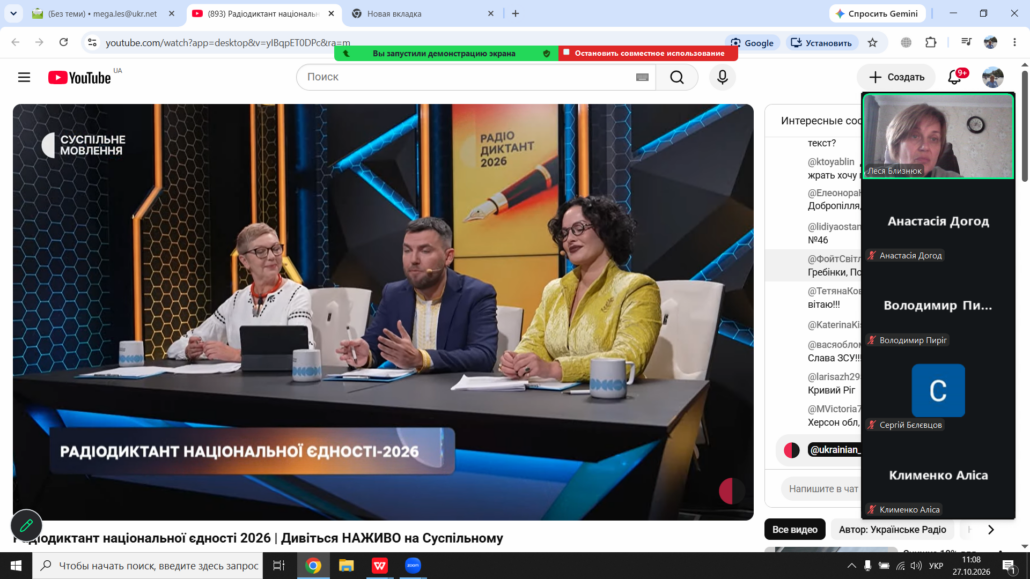
Task: Expand chips with the right chevron arrow
Action: 991,530
